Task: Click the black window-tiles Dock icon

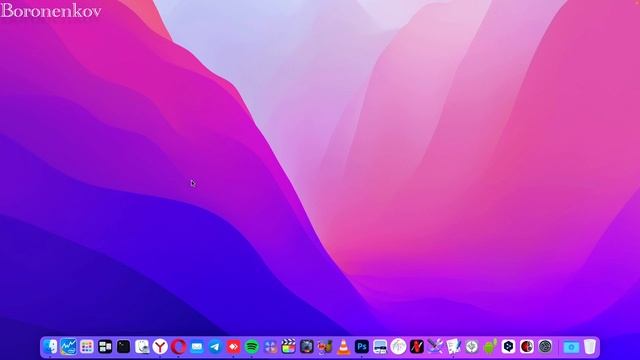Action: (105, 347)
